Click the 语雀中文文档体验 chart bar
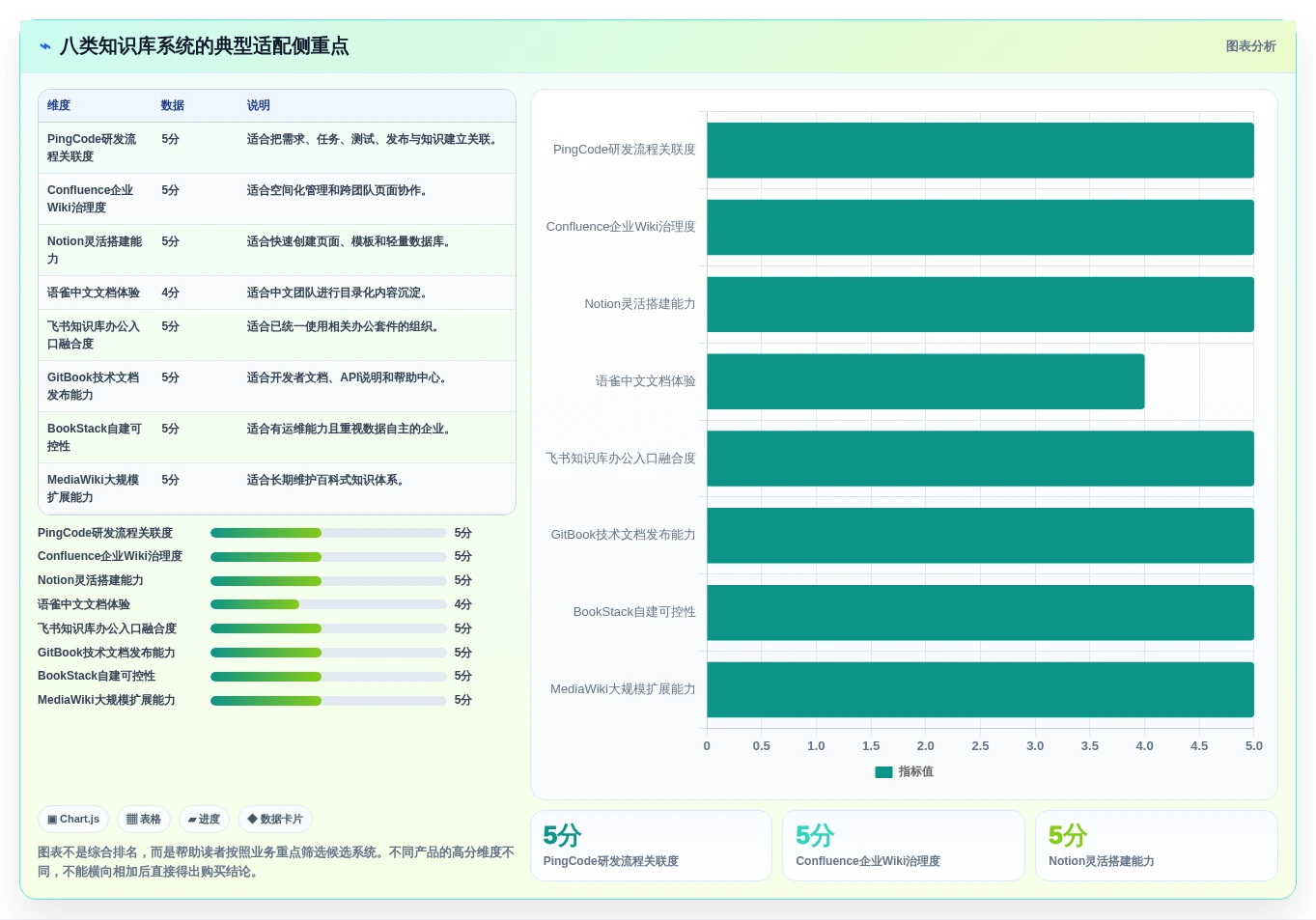The image size is (1316, 920). click(926, 381)
